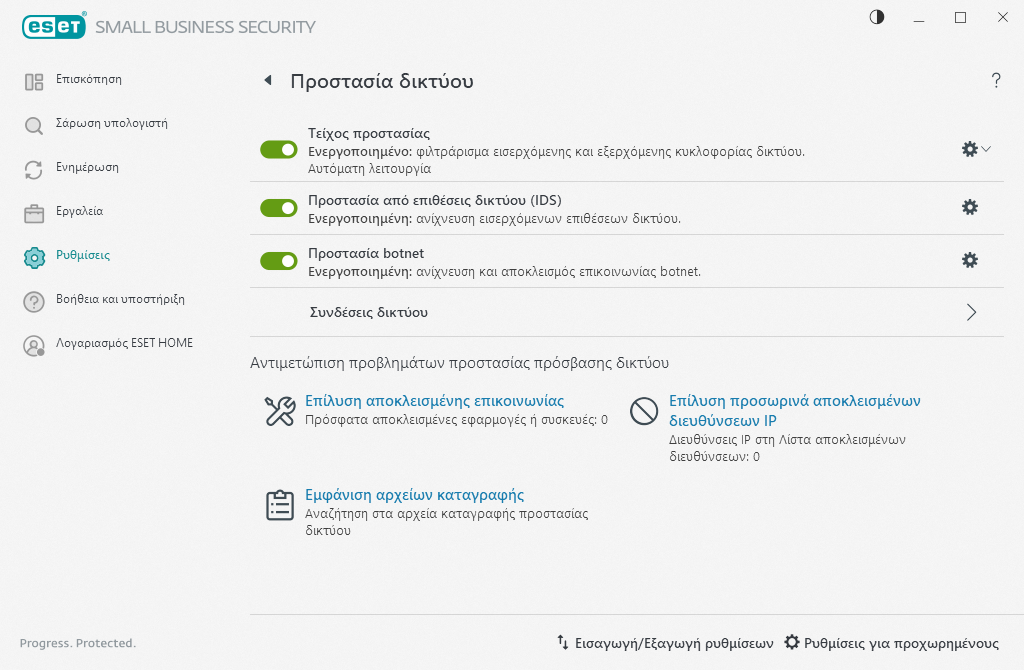Viewport: 1024px width, 670px height.
Task: Click the Σάρωση υπολογιστή magnifier icon
Action: click(x=34, y=126)
